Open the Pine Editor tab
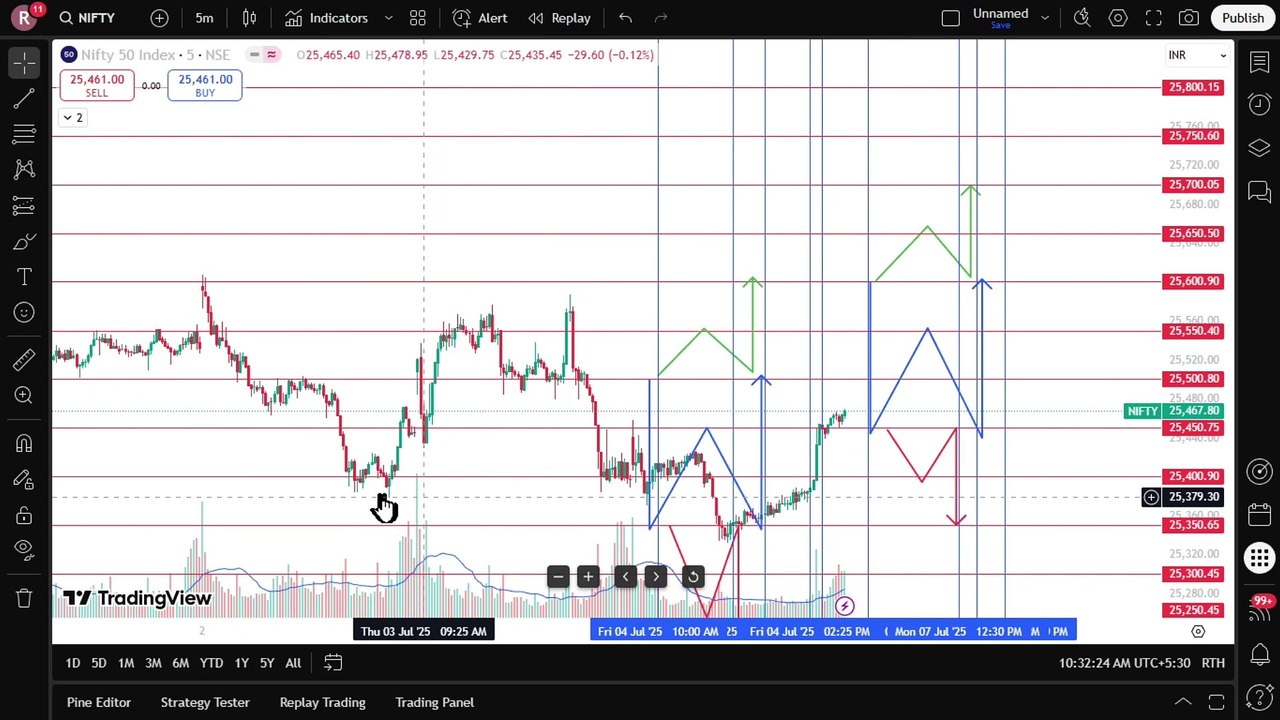The image size is (1280, 720). (99, 702)
